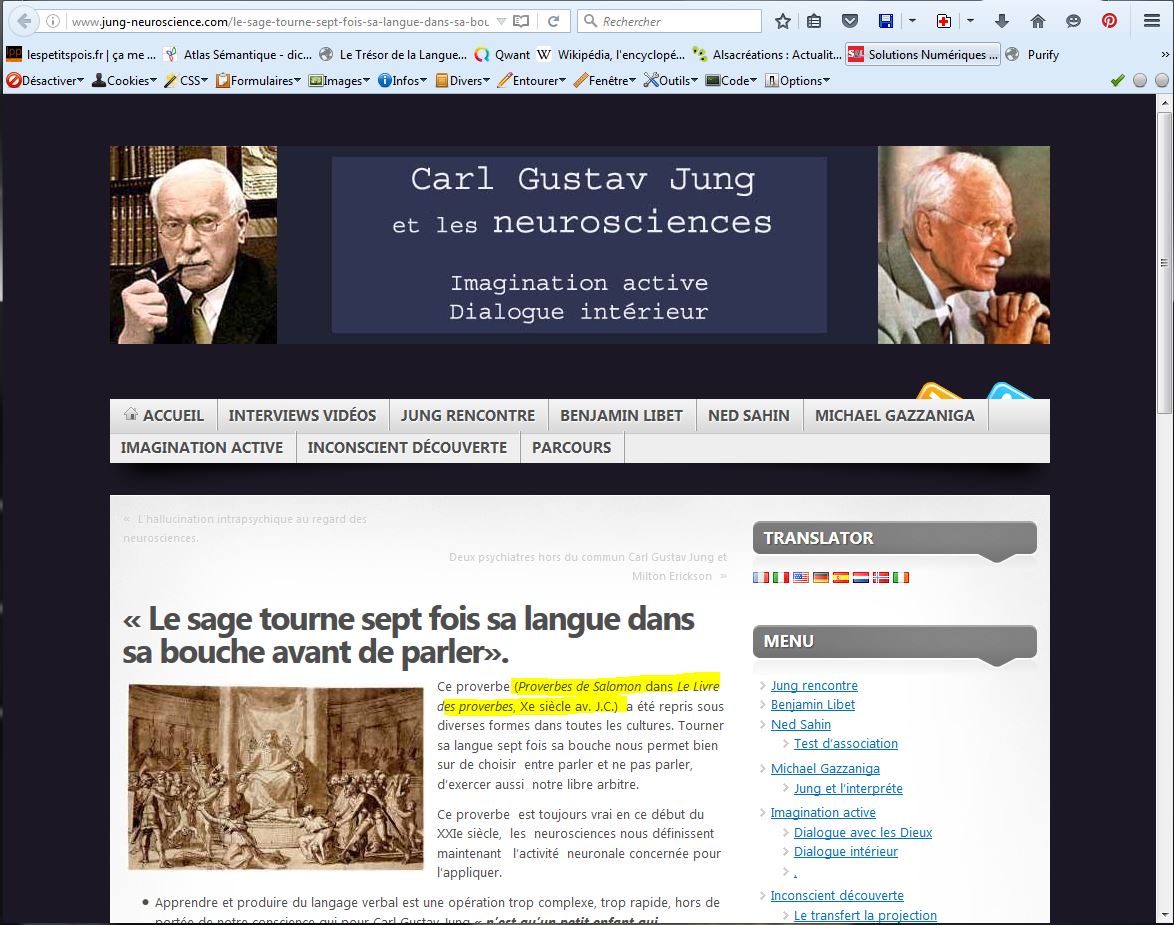The height and width of the screenshot is (925, 1174).
Task: Select the German flag translation
Action: (821, 577)
